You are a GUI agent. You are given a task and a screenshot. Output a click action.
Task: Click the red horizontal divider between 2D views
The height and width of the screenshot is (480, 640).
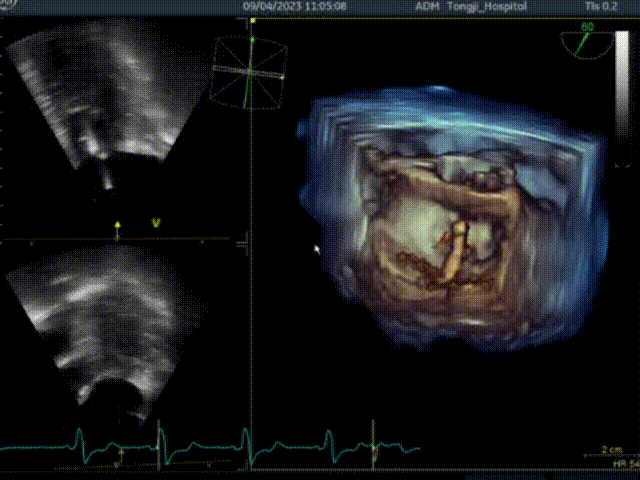120,241
